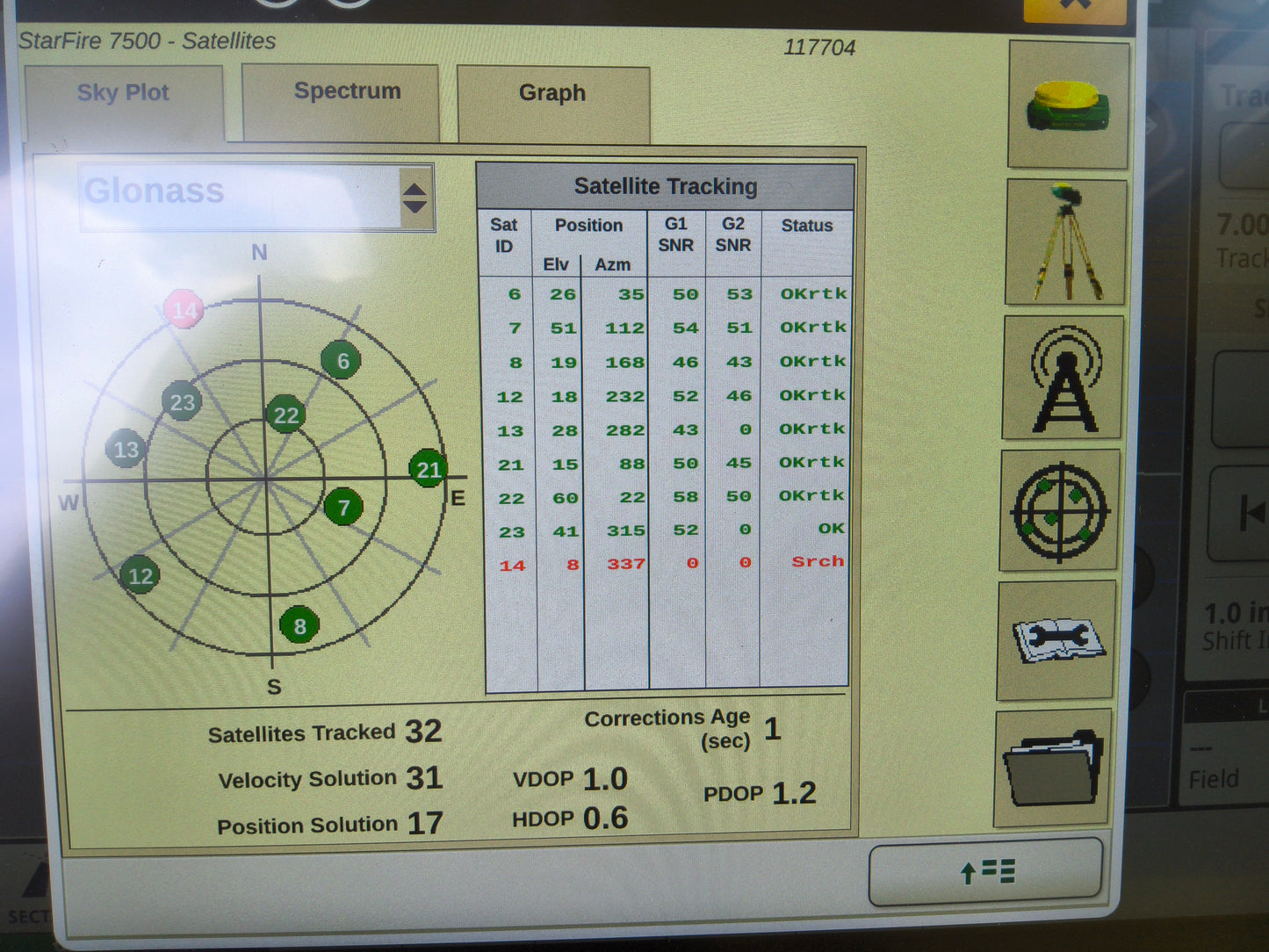1269x952 pixels.
Task: Open the StarFire receiver icon
Action: (1068, 105)
